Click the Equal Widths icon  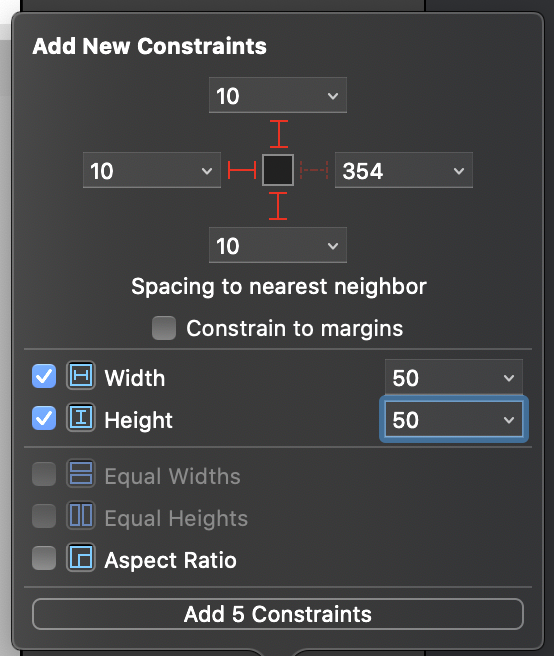tap(81, 474)
